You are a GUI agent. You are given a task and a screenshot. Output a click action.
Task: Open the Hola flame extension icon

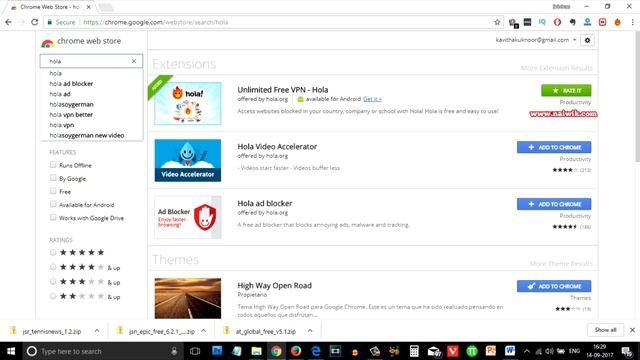(618, 22)
